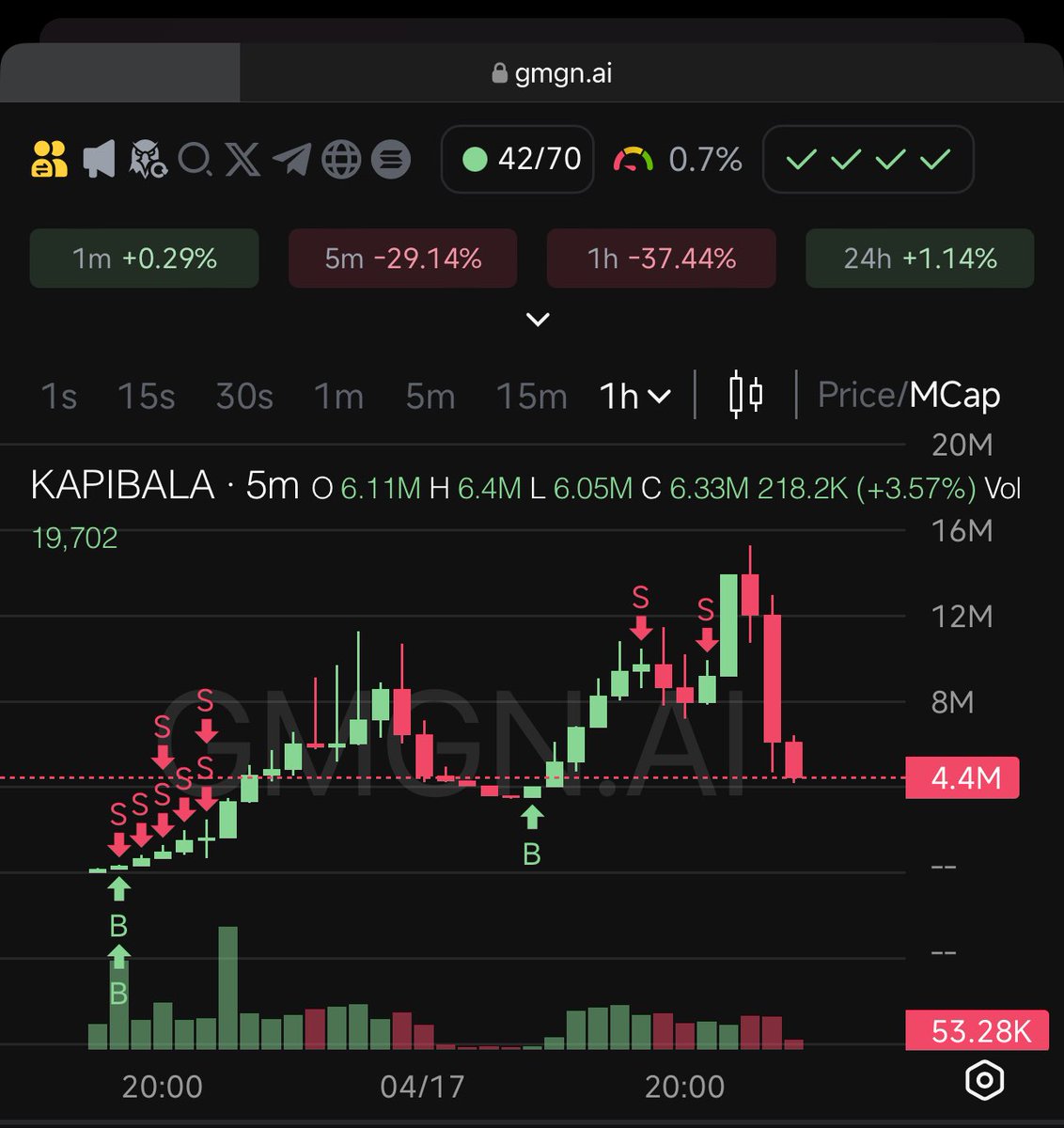The width and height of the screenshot is (1064, 1128).
Task: Open the owl dev-check icon
Action: [x=148, y=159]
